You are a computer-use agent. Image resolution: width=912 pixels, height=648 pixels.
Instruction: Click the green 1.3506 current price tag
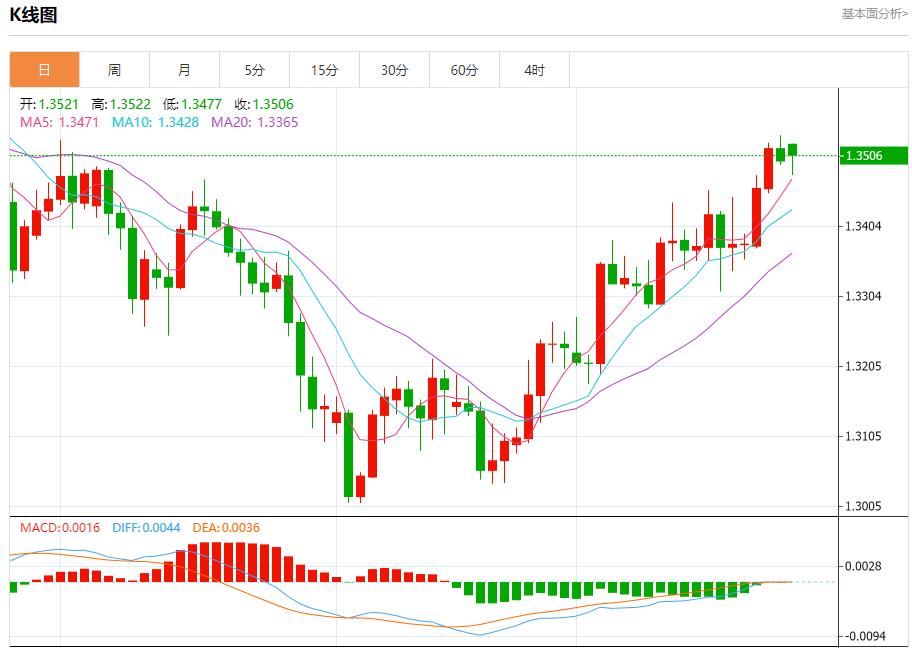click(x=873, y=156)
